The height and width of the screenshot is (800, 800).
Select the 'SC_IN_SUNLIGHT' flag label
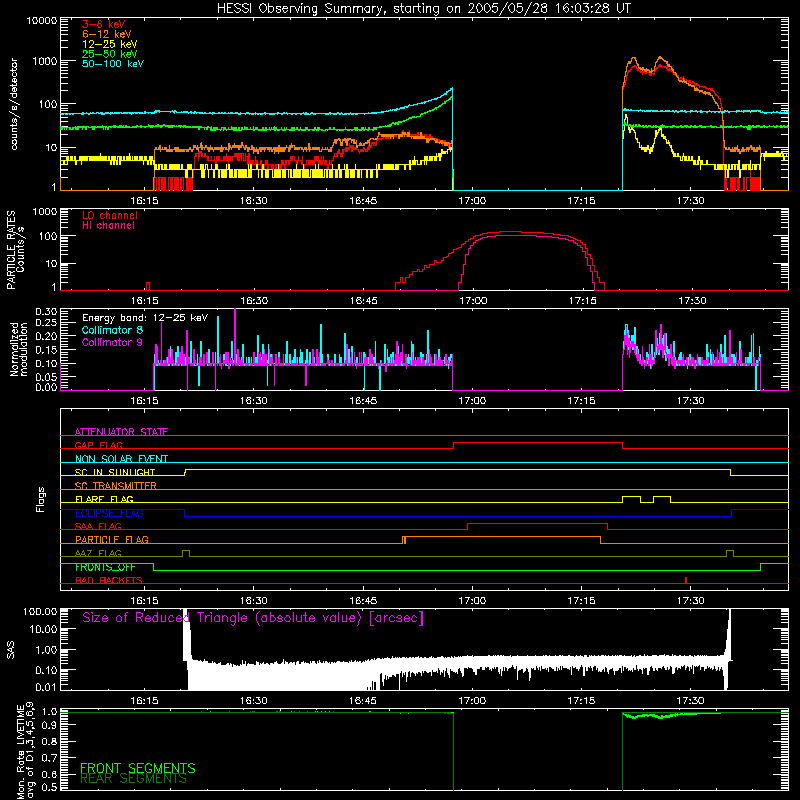tap(115, 472)
